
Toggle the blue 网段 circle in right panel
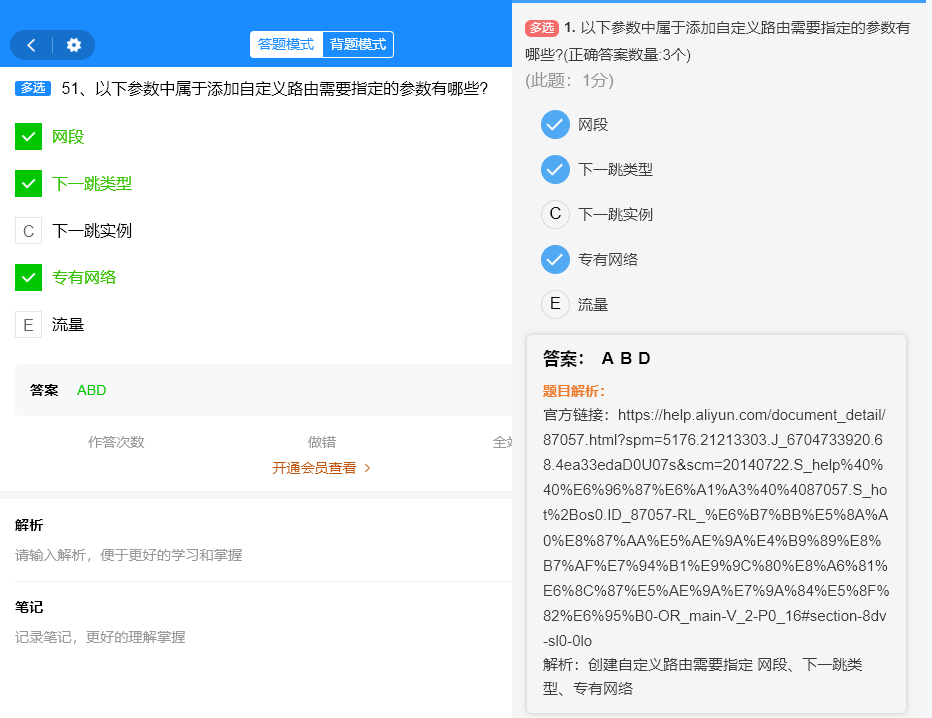[x=555, y=124]
